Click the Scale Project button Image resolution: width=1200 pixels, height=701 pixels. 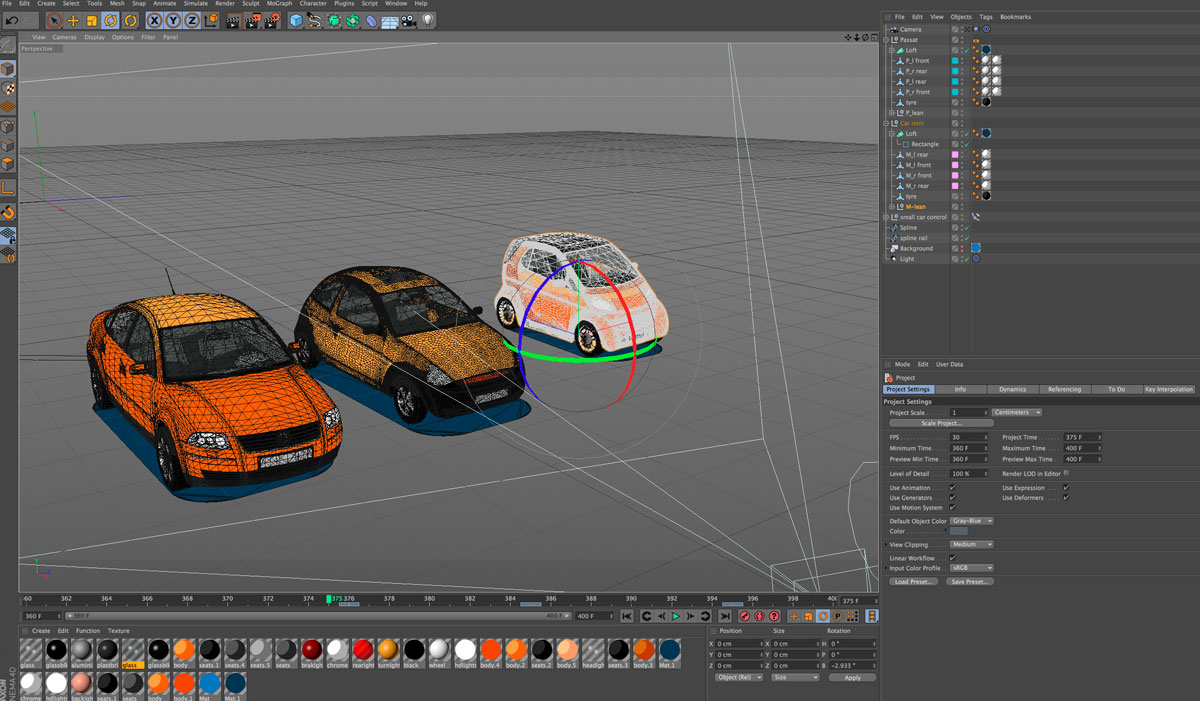click(941, 423)
